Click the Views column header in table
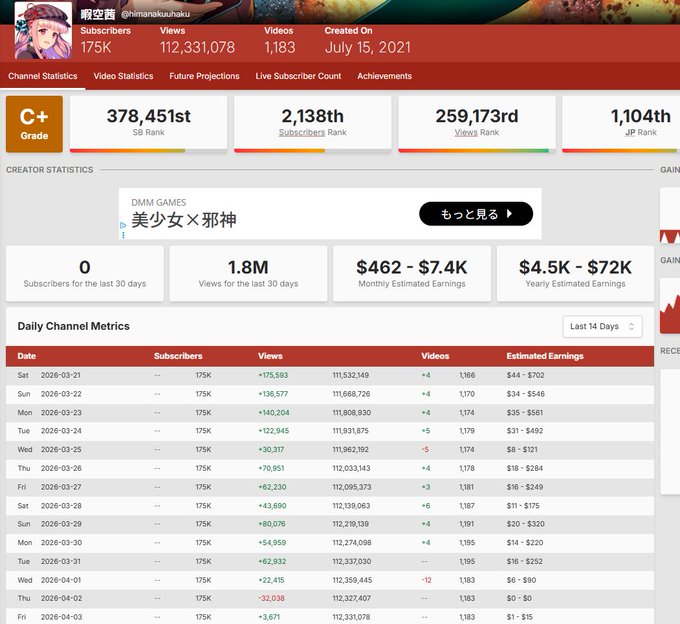The width and height of the screenshot is (680, 624). 270,356
